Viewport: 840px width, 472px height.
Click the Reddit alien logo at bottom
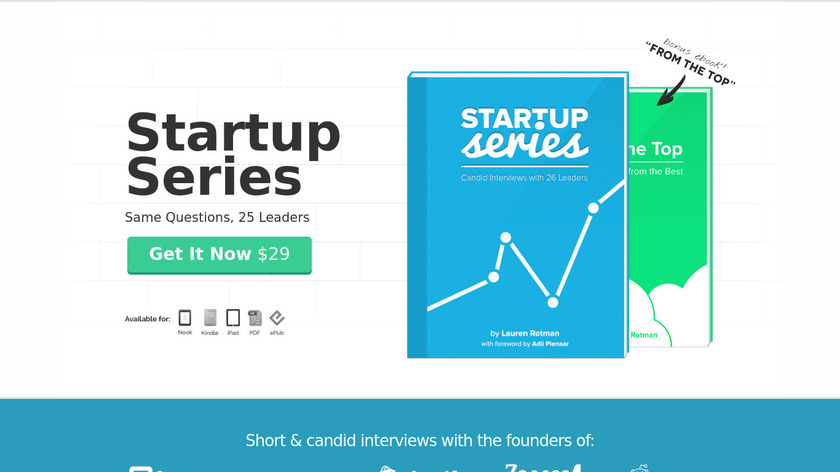[640, 467]
